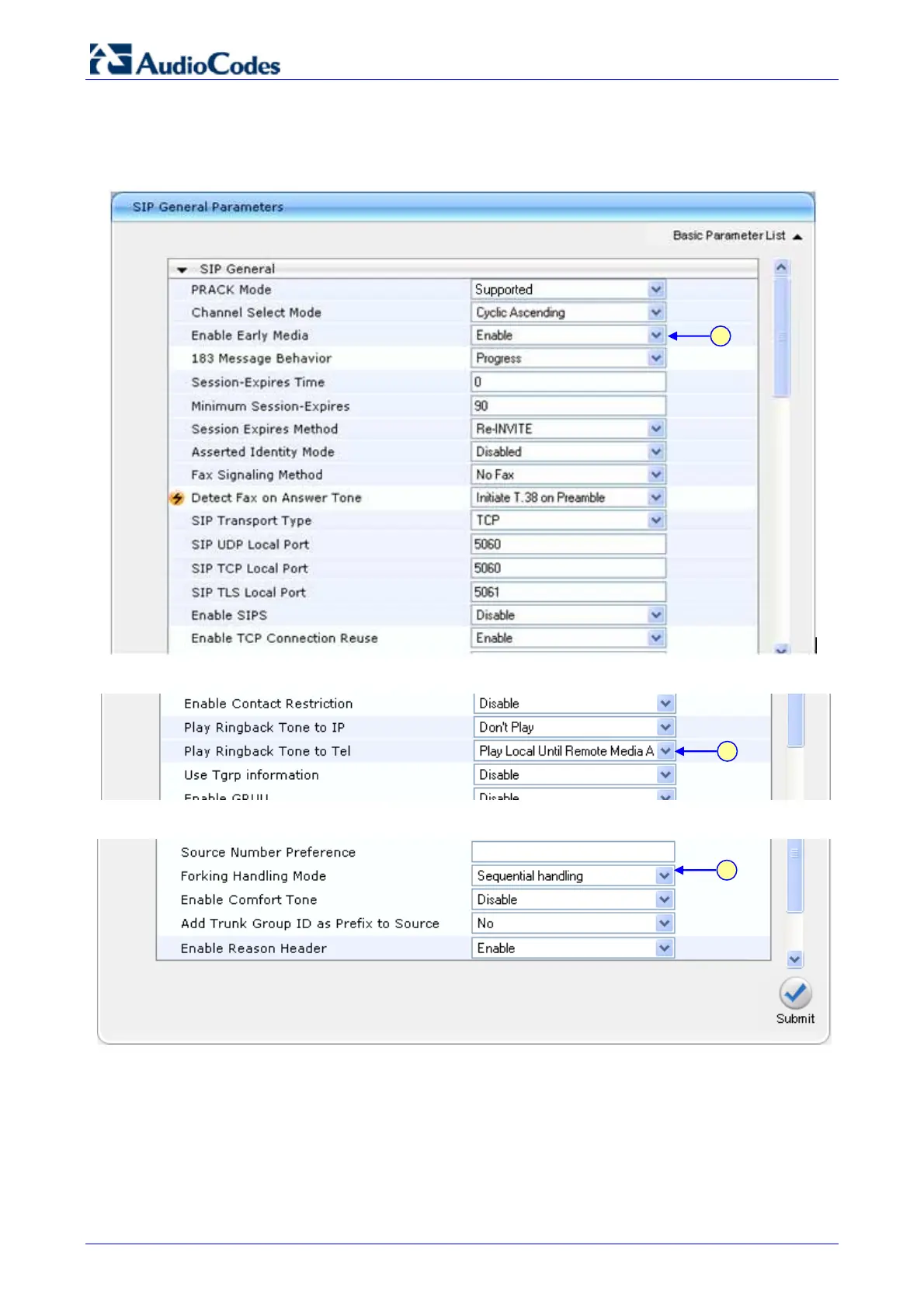Open the Play Ringback Tone to Tel dropdown
The height and width of the screenshot is (1308, 924).
(665, 751)
